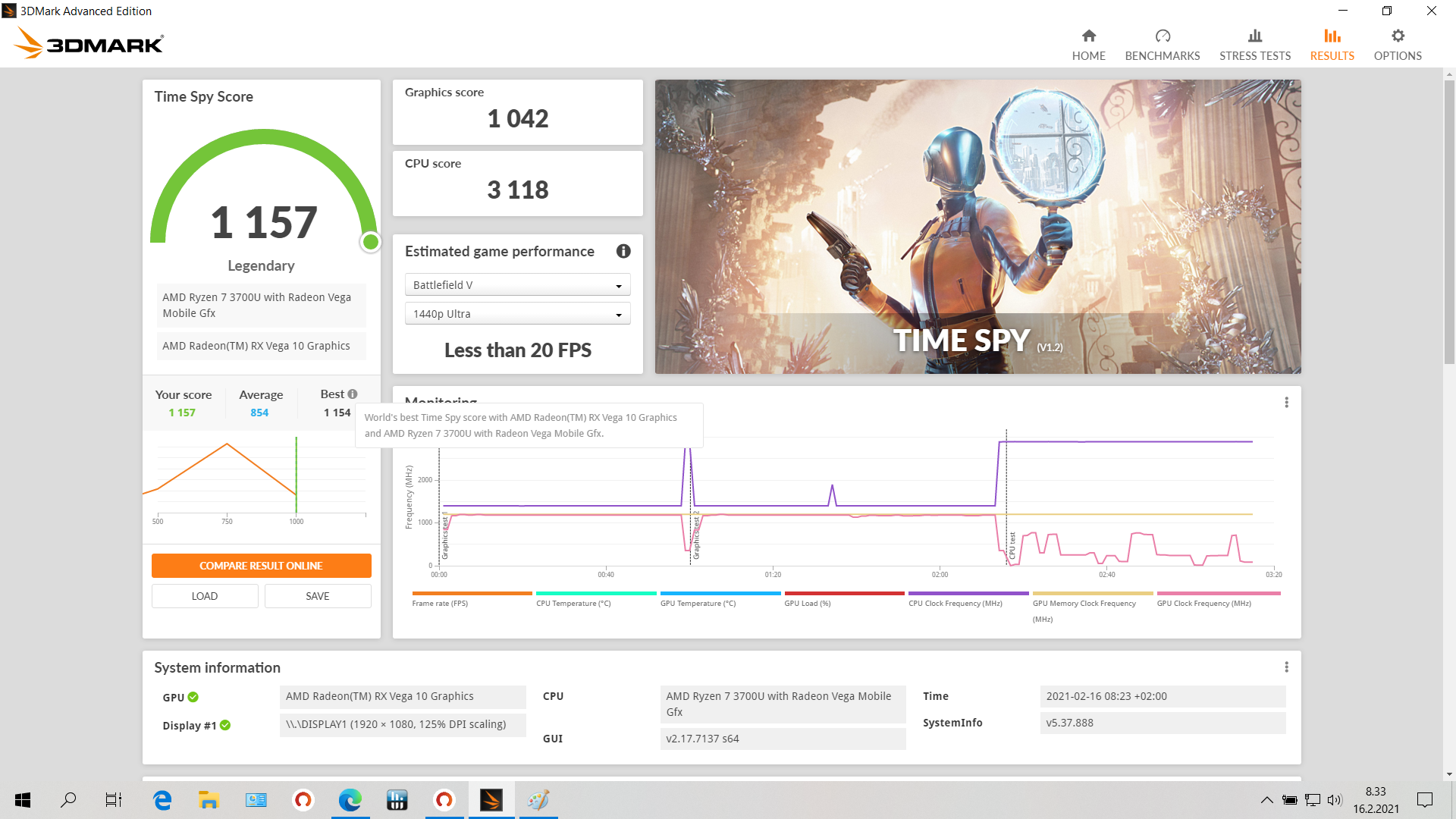Click the score distribution chart
This screenshot has height=819, width=1456.
coord(255,481)
